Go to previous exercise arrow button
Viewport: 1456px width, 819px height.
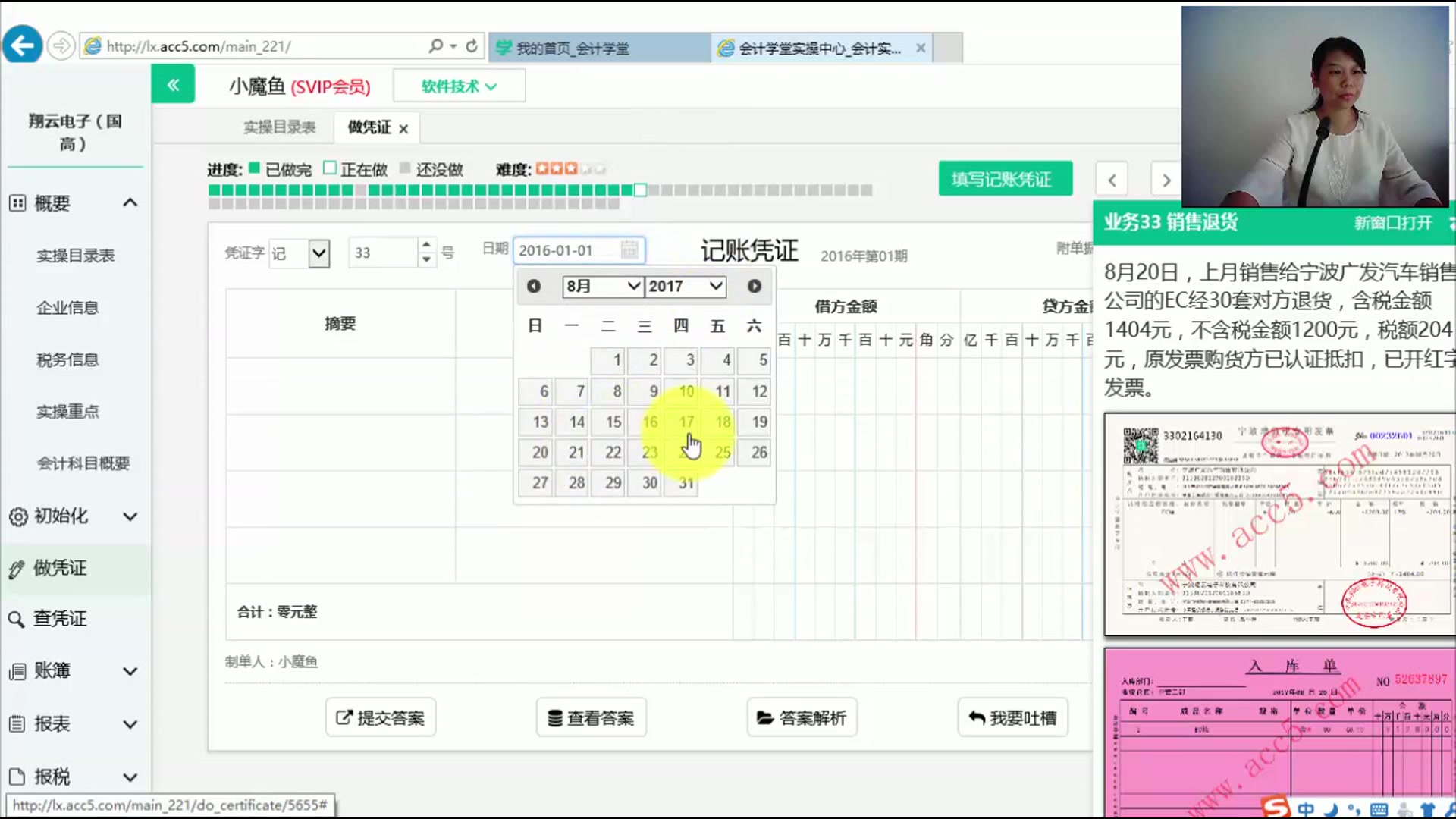click(1112, 180)
